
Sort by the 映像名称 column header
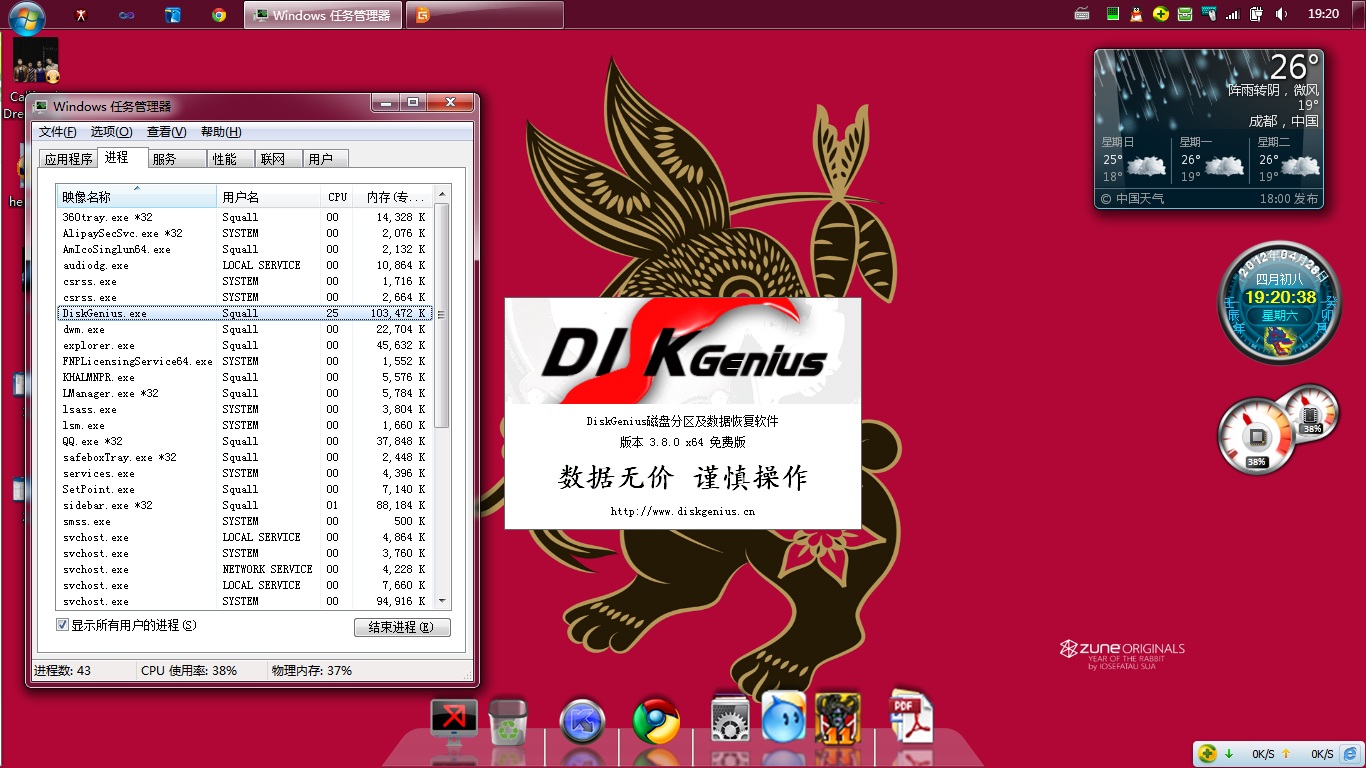[136, 197]
